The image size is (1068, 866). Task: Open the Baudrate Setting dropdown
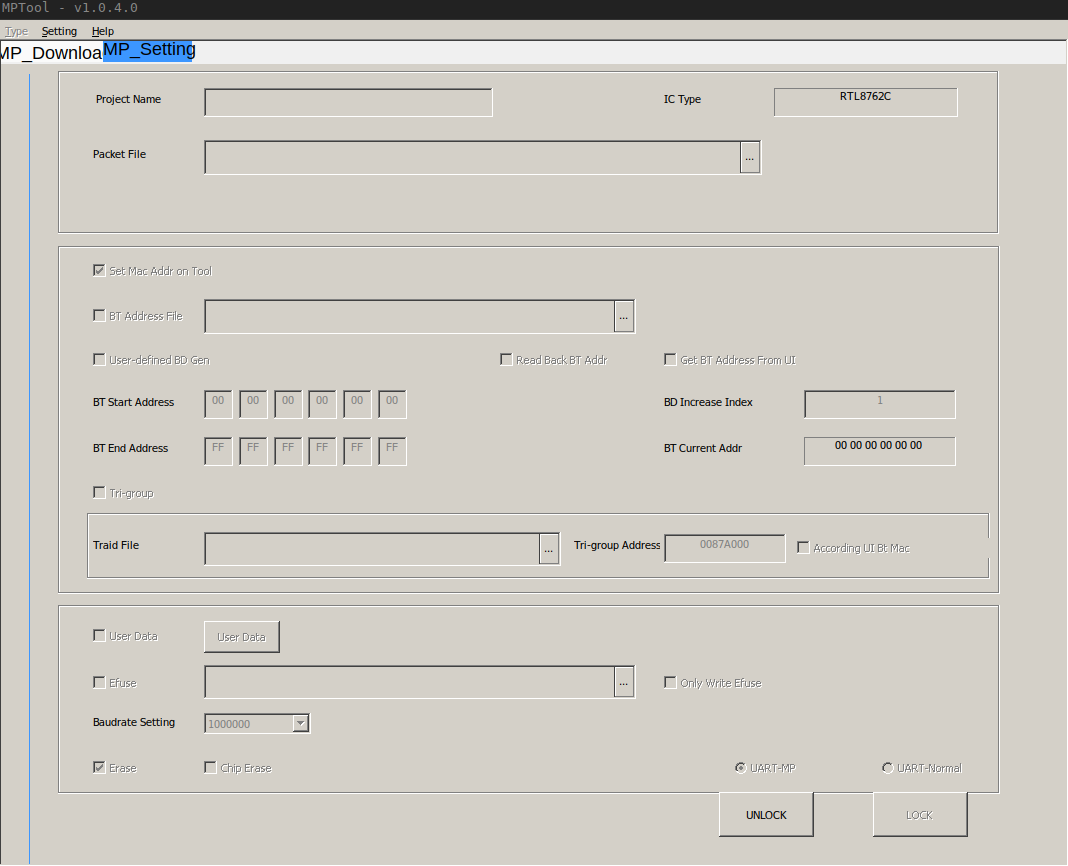click(300, 724)
